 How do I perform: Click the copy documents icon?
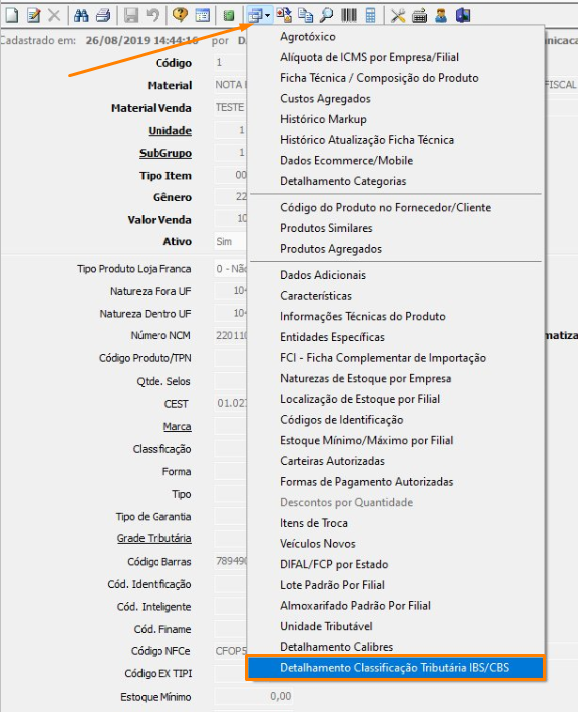click(306, 15)
